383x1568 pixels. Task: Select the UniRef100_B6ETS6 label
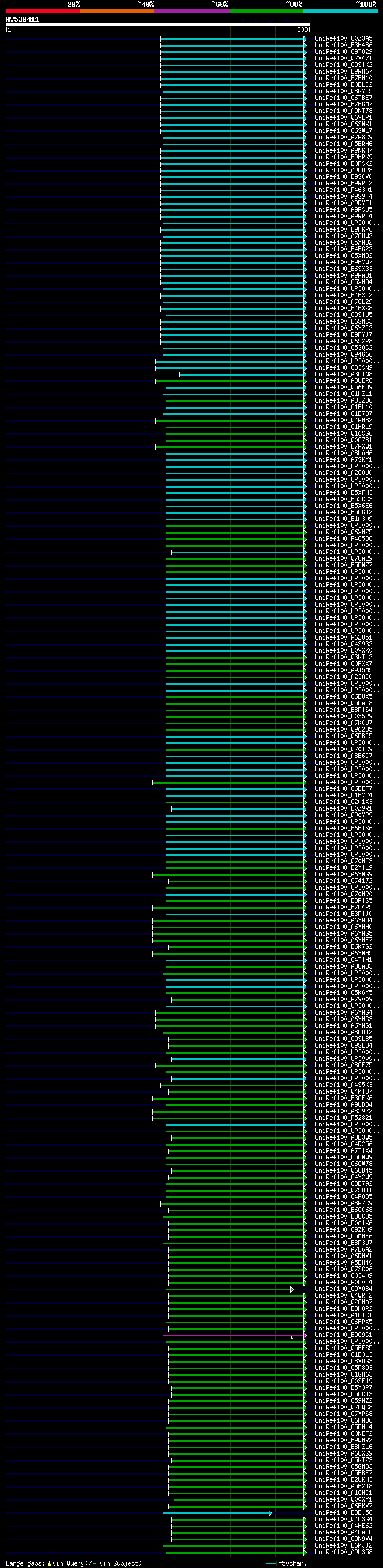[x=344, y=829]
